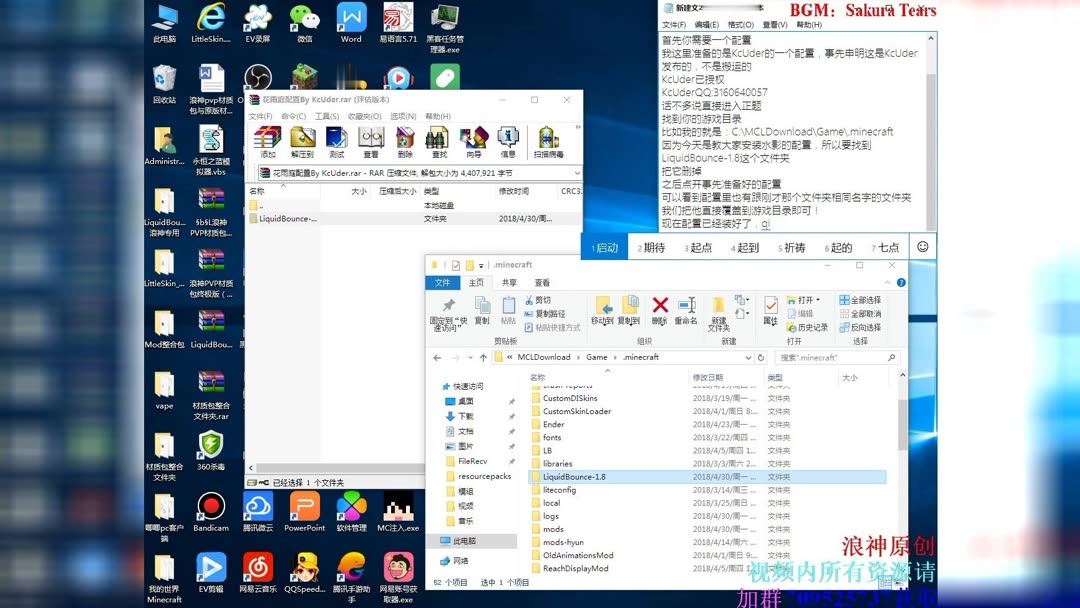Click the Extract To (解压到) icon in WinRAR
Screen dimensions: 1080x608
(x=302, y=140)
